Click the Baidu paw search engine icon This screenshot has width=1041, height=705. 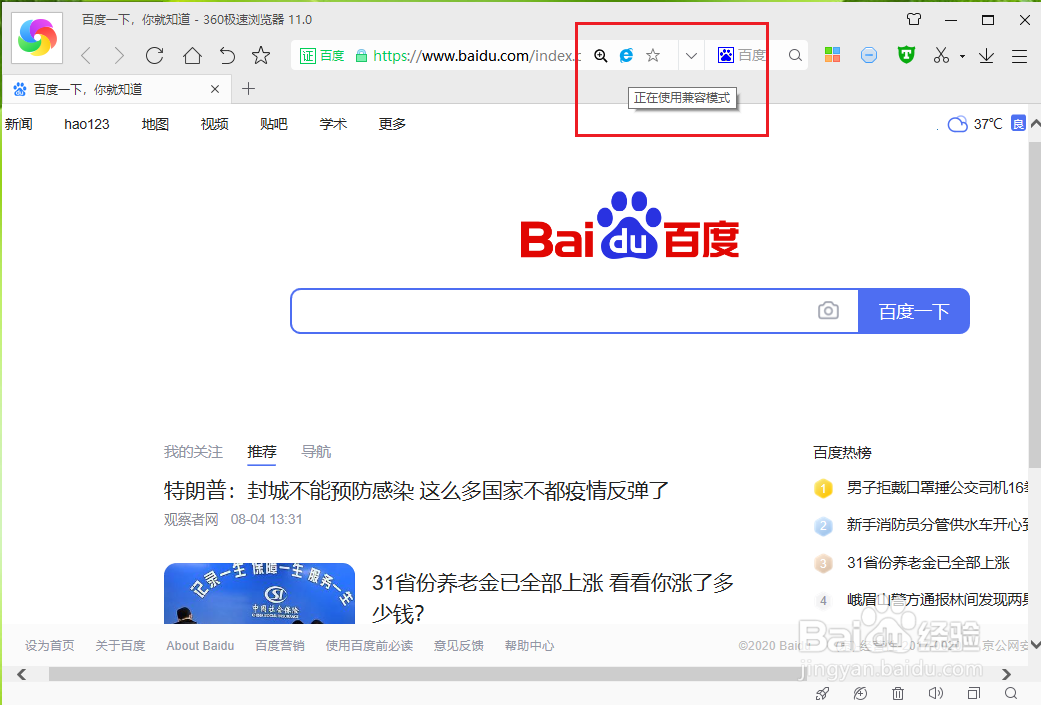tap(726, 55)
